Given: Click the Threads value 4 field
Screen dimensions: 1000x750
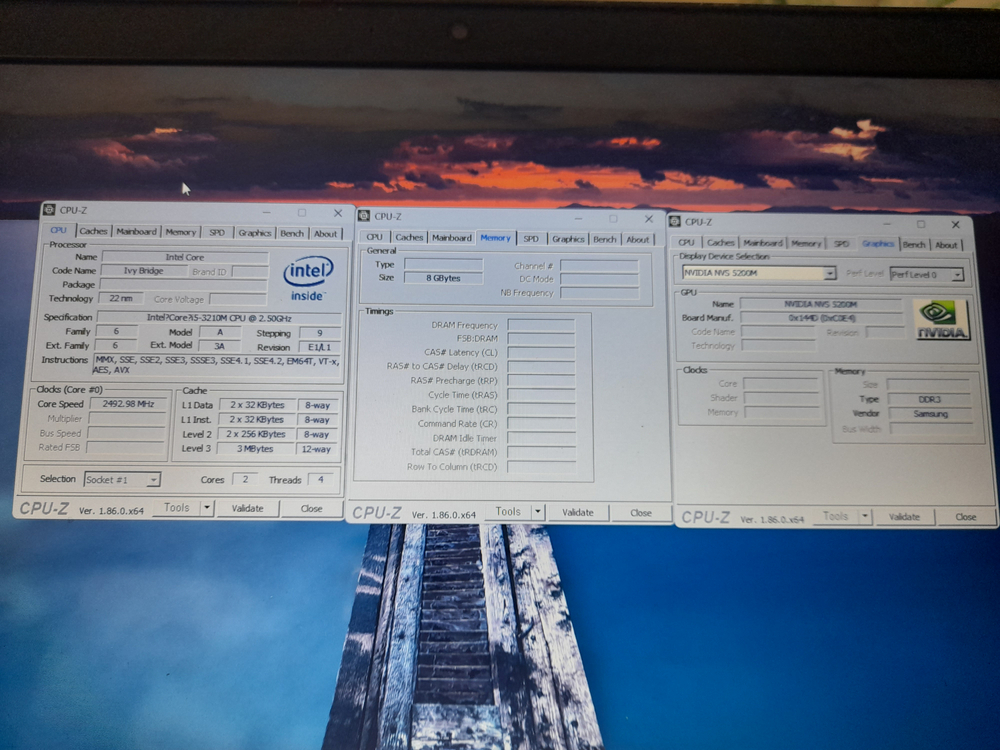Looking at the screenshot, I should pyautogui.click(x=321, y=479).
